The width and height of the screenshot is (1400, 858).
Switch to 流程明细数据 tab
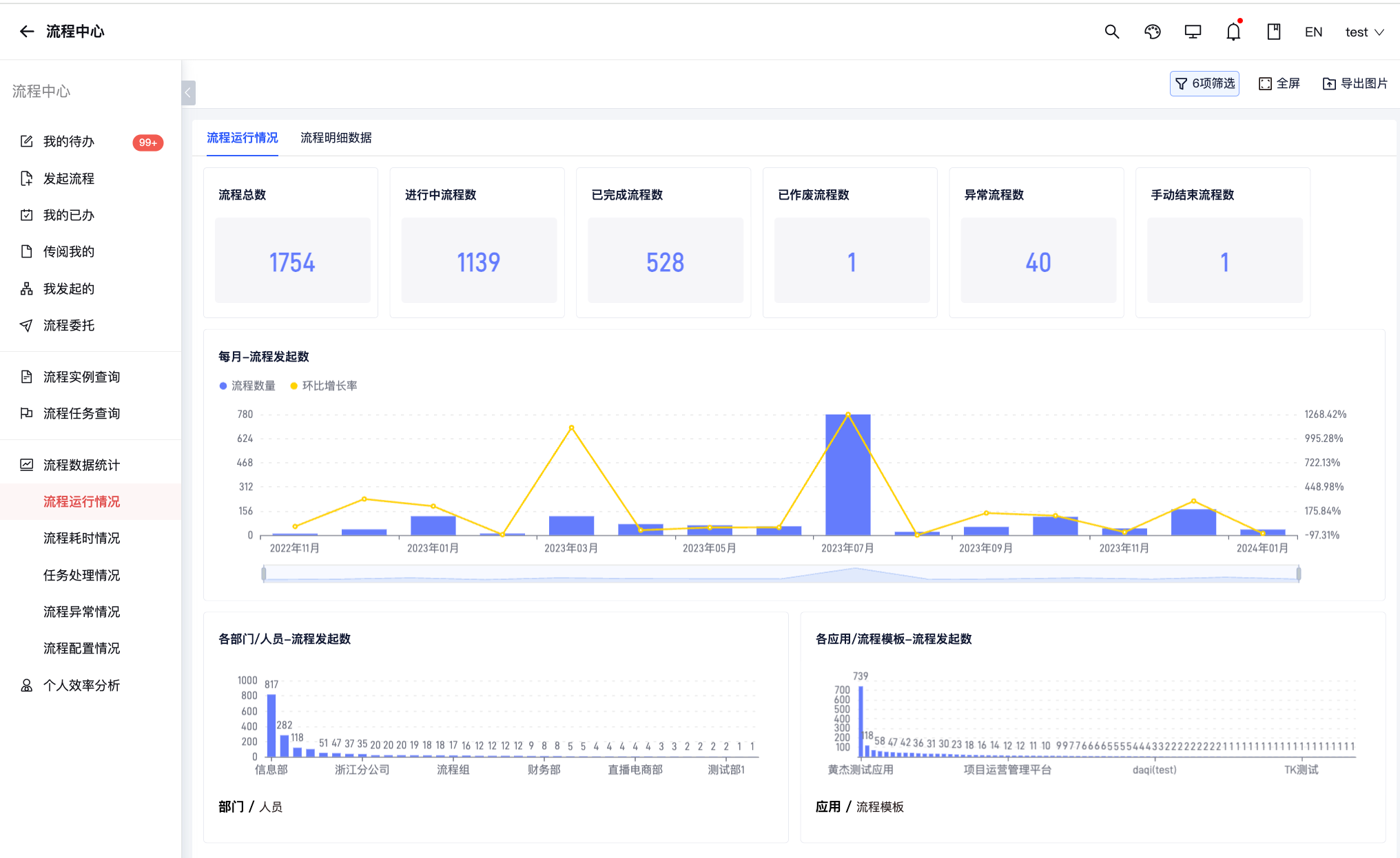coord(336,138)
